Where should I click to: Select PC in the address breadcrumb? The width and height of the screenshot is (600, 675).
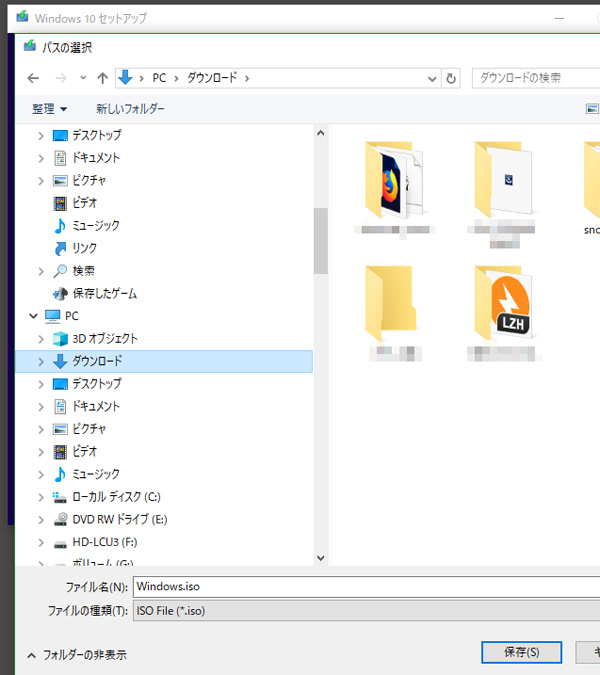coord(159,78)
